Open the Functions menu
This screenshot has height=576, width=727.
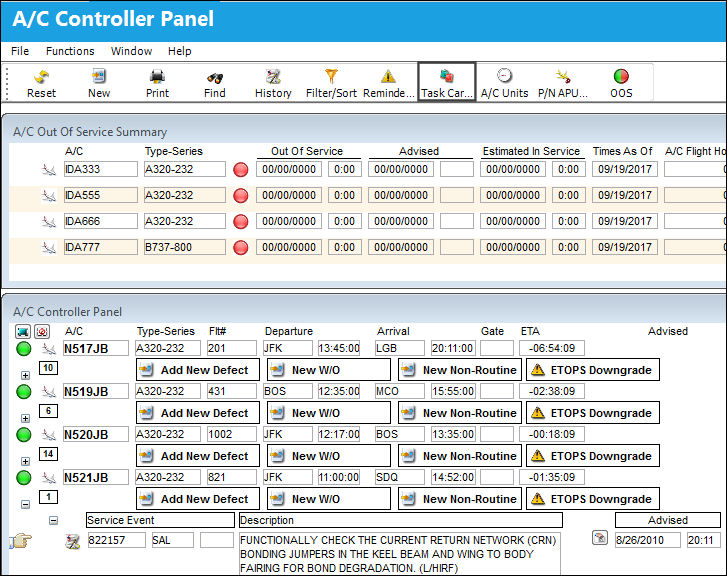pyautogui.click(x=70, y=51)
